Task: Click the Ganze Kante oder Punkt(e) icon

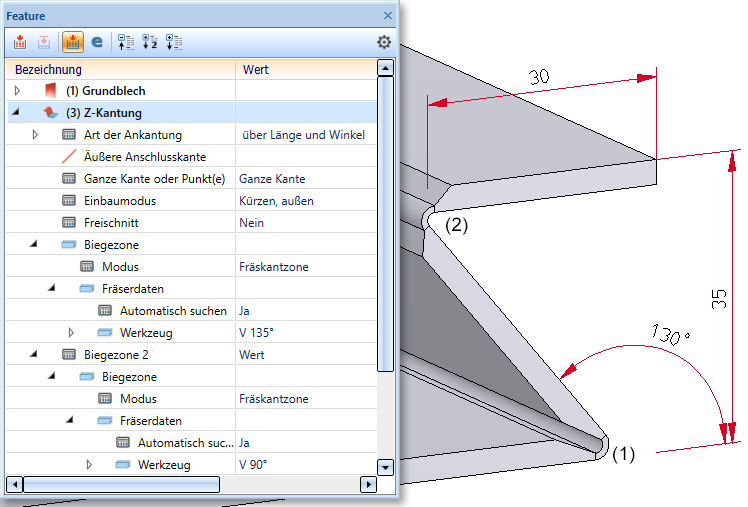Action: pyautogui.click(x=69, y=178)
